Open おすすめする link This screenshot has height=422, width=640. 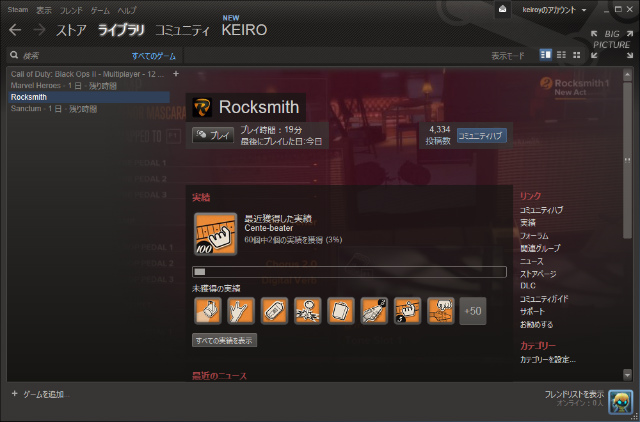click(x=537, y=324)
